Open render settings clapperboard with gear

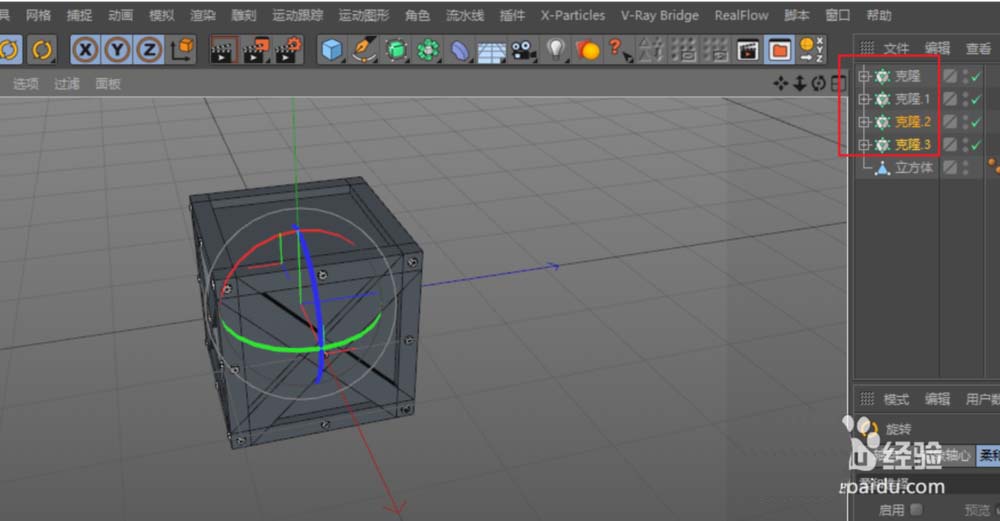click(287, 49)
